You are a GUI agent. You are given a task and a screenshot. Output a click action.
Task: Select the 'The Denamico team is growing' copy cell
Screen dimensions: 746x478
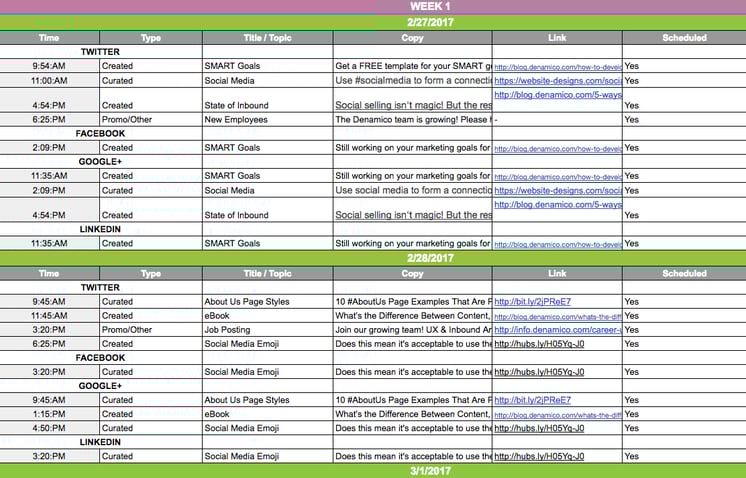point(412,120)
